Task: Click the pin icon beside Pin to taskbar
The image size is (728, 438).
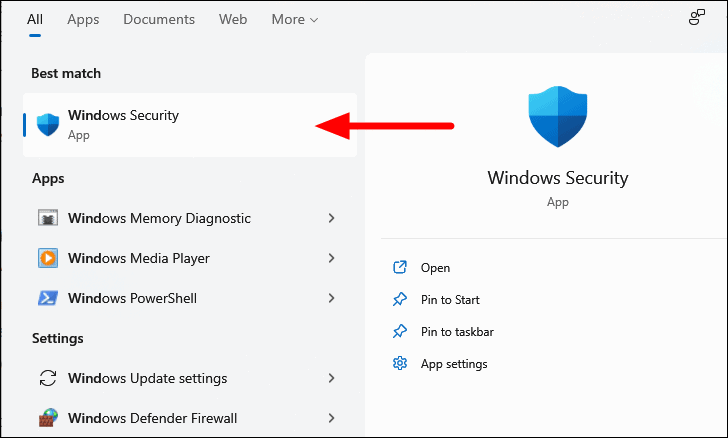Action: (400, 331)
